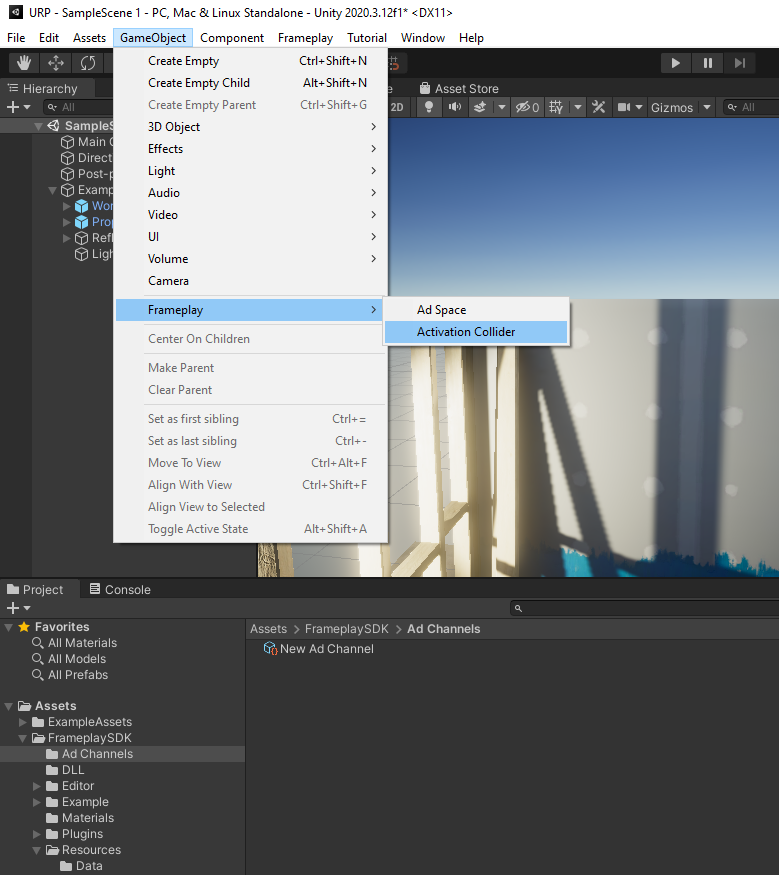This screenshot has height=875, width=779.
Task: Toggle scene lighting bulb icon
Action: [429, 107]
